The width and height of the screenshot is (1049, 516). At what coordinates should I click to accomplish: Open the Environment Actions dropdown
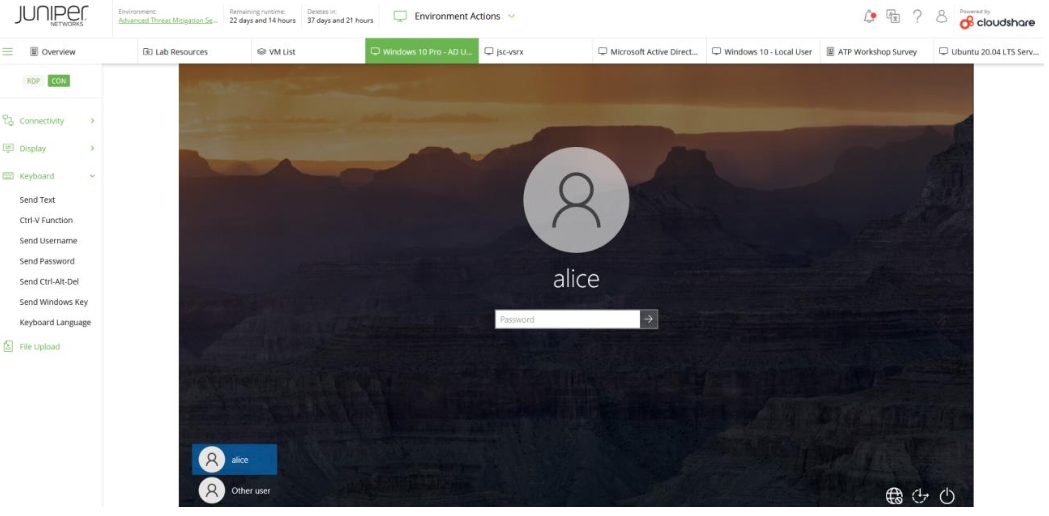(455, 17)
